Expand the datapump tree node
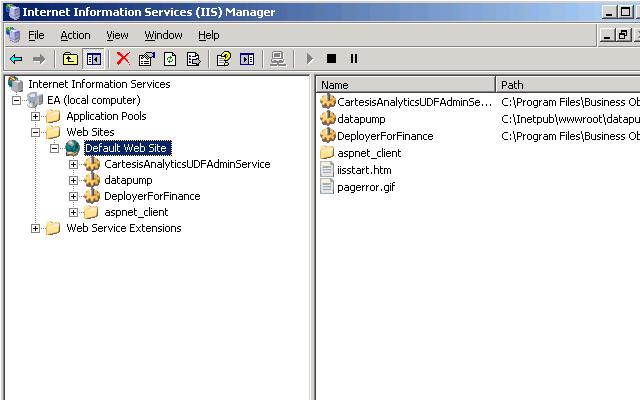Image resolution: width=640 pixels, height=400 pixels. pos(73,180)
